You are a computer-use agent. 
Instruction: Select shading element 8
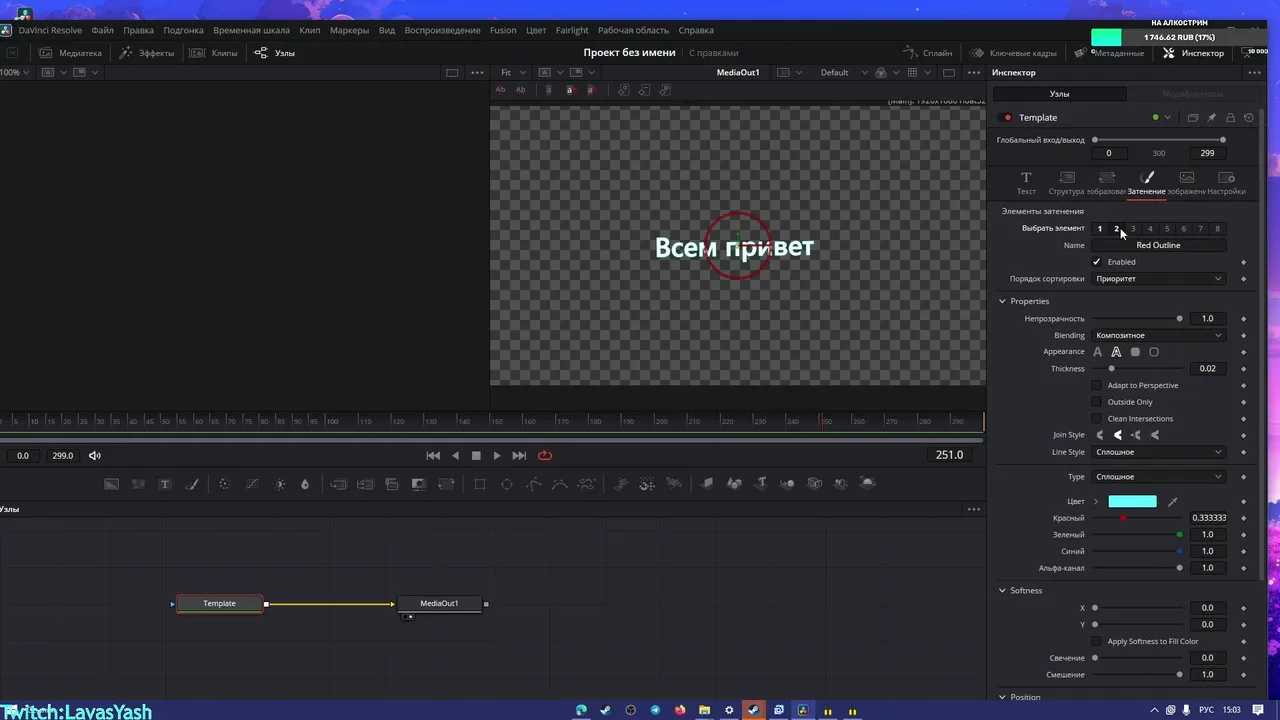click(x=1217, y=228)
